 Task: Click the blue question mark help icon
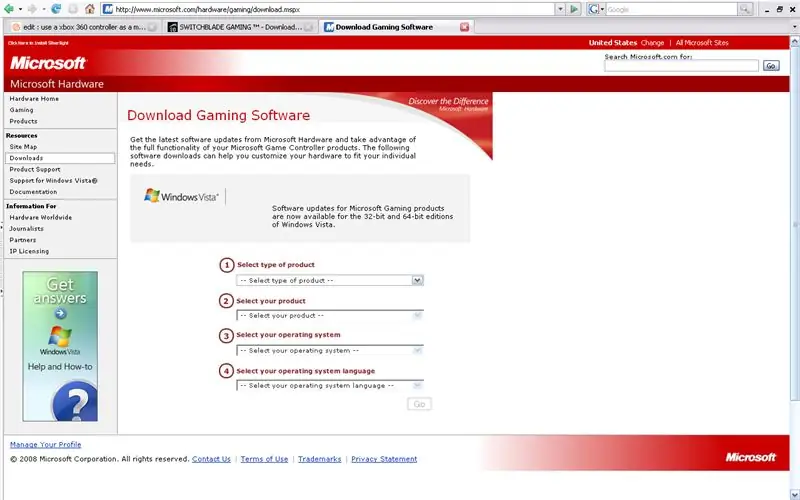pyautogui.click(x=75, y=402)
